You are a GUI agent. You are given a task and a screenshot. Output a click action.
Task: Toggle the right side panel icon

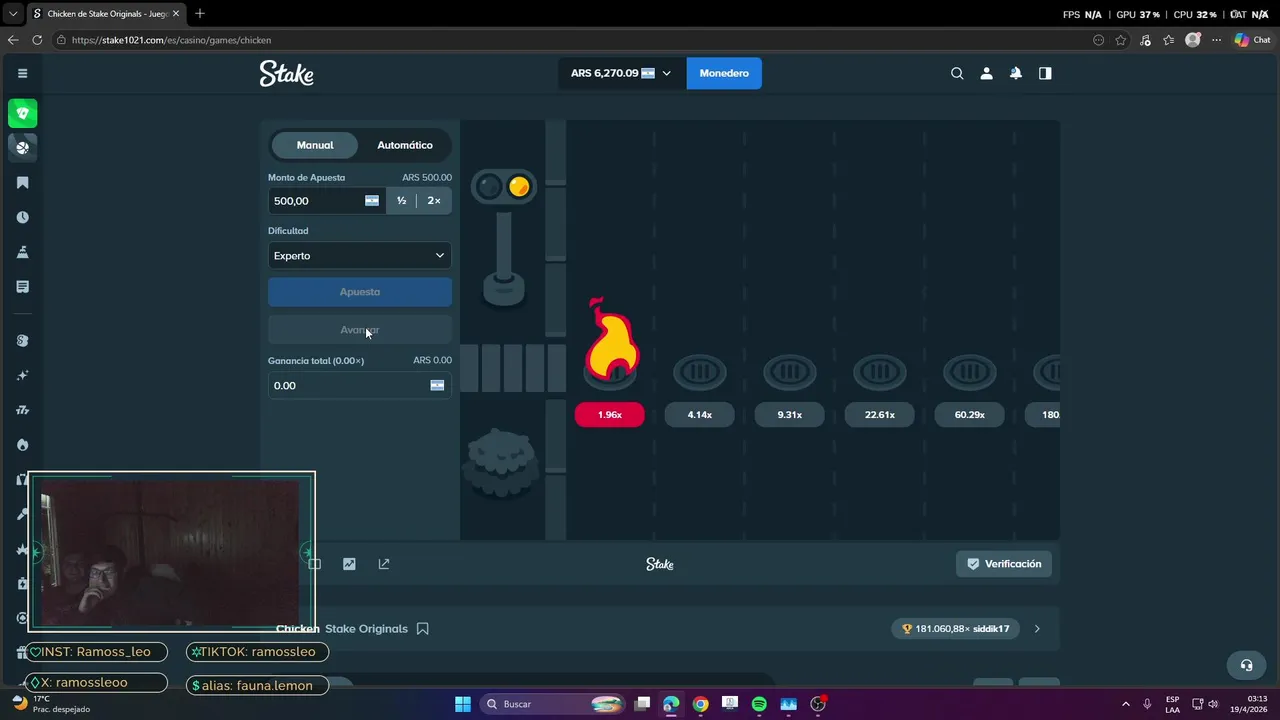(x=1045, y=73)
